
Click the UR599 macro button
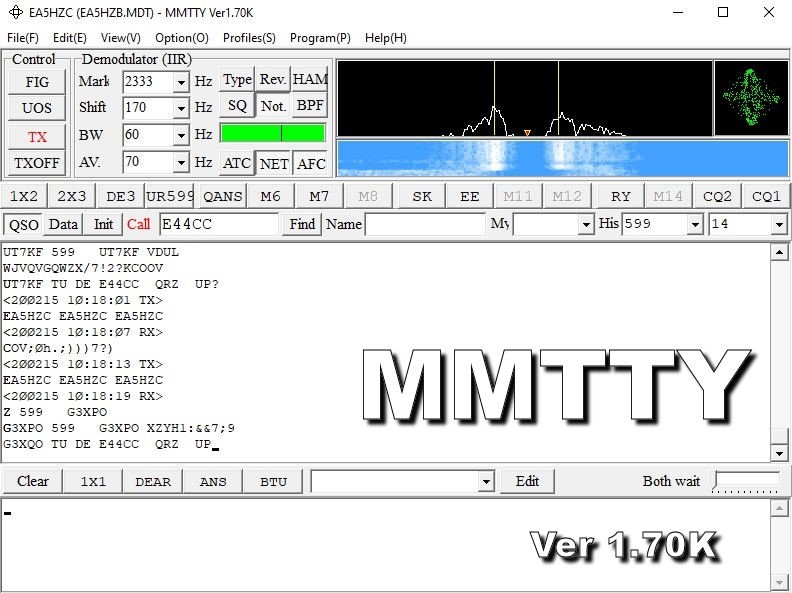170,196
